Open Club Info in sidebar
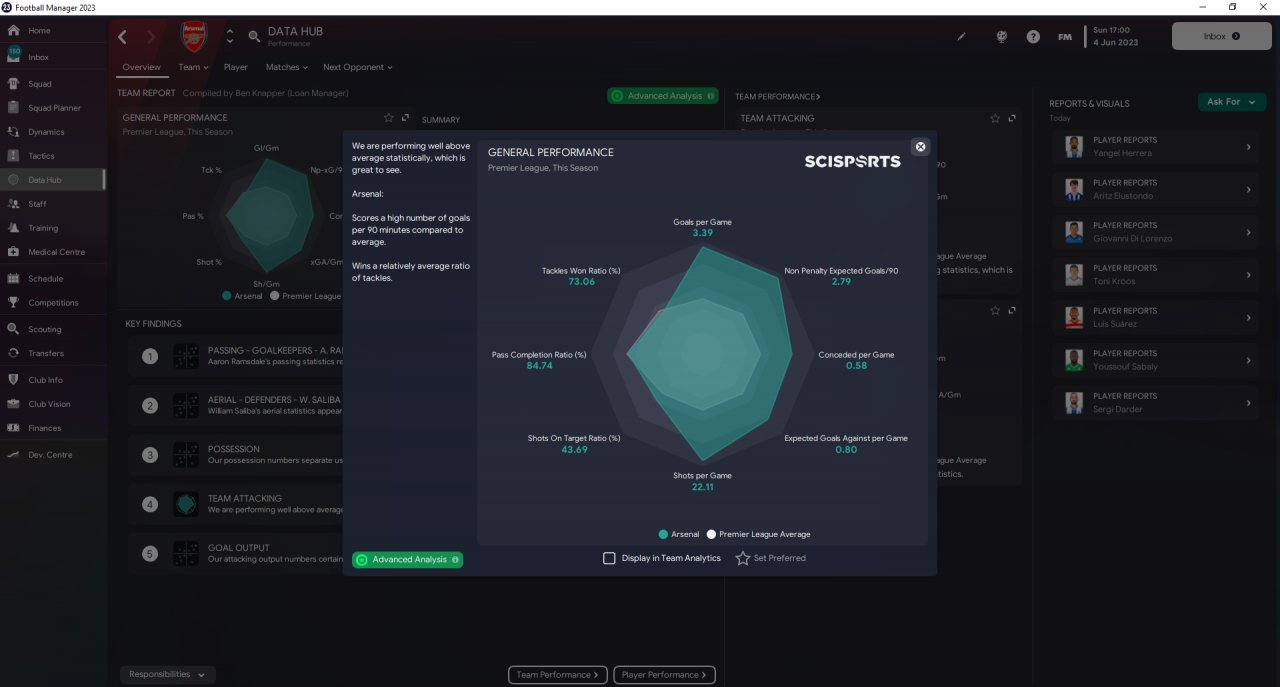Screen dimensions: 1280x687 click(x=52, y=380)
